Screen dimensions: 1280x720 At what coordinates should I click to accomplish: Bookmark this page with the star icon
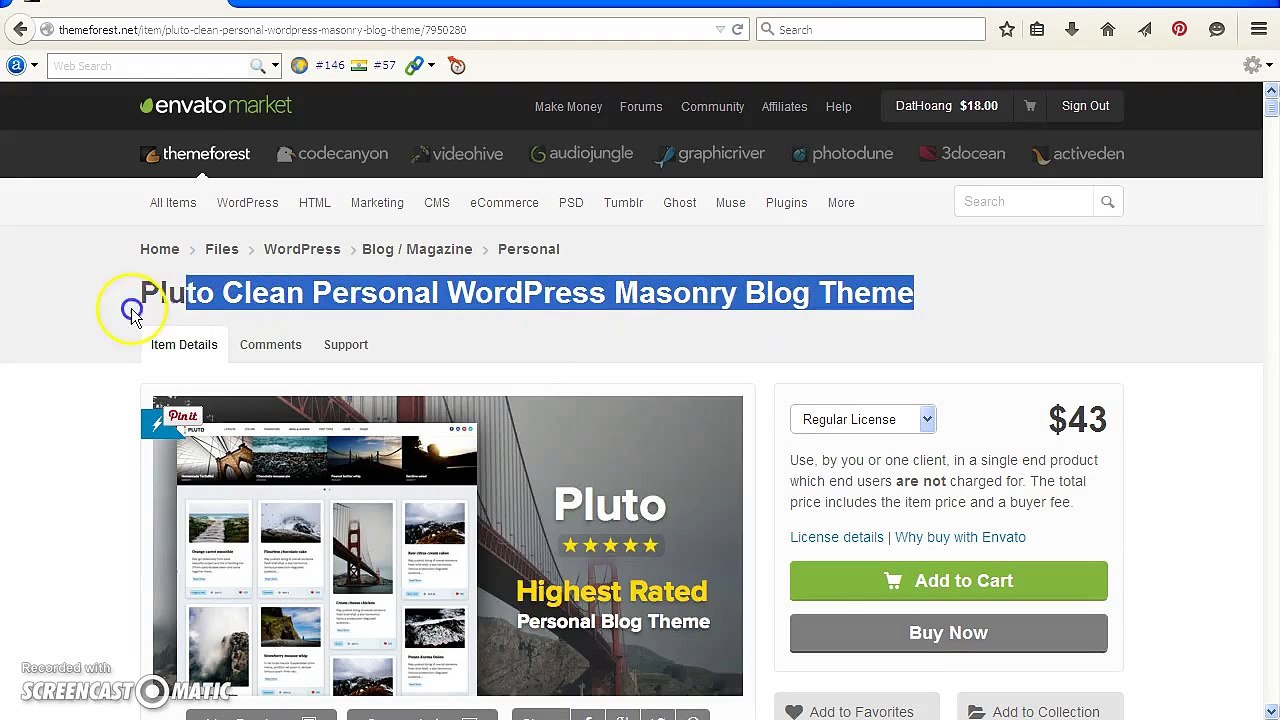[x=1007, y=30]
